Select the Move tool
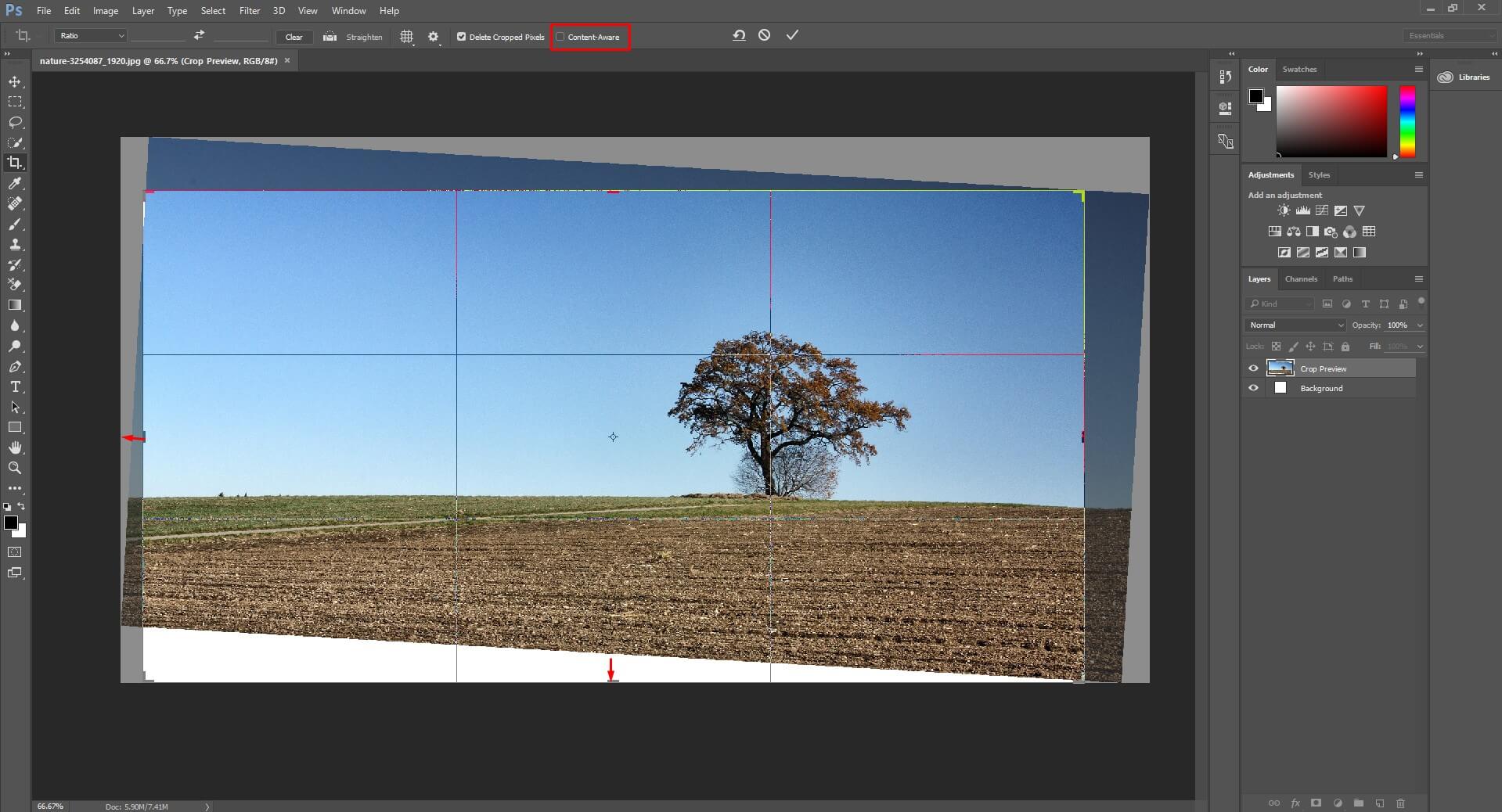This screenshot has height=812, width=1502. (15, 82)
